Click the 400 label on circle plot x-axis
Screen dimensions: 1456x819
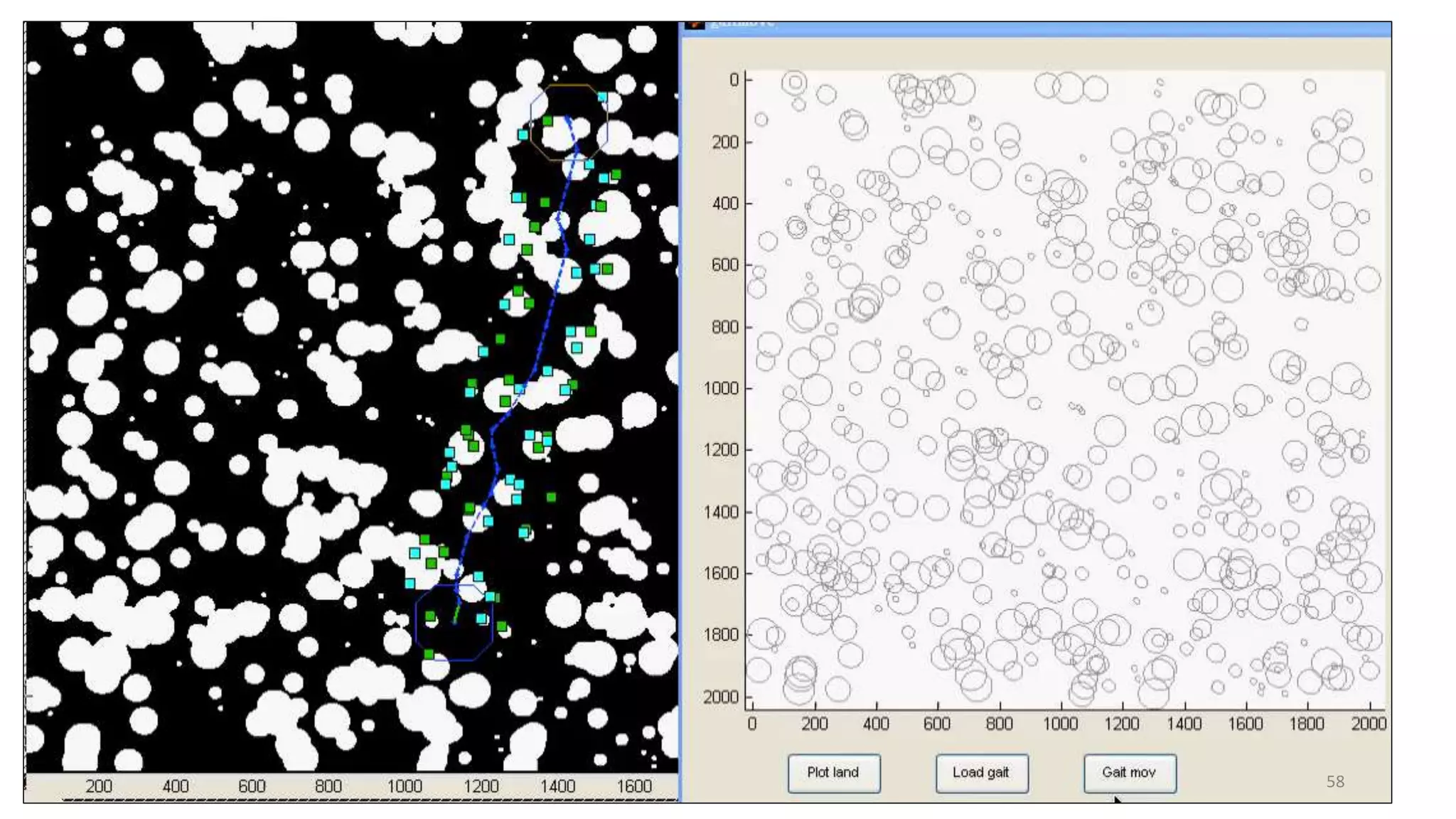[875, 724]
